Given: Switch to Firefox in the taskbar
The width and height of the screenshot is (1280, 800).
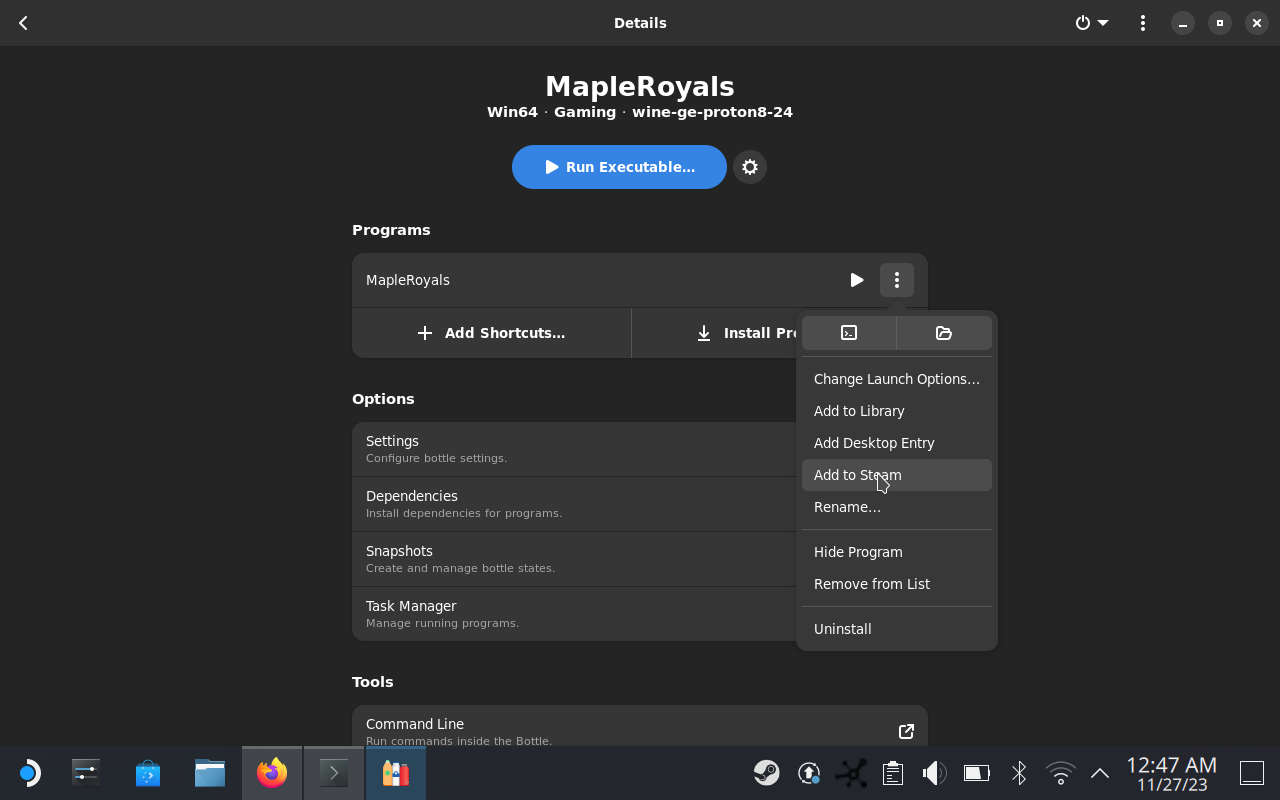Looking at the screenshot, I should [272, 773].
